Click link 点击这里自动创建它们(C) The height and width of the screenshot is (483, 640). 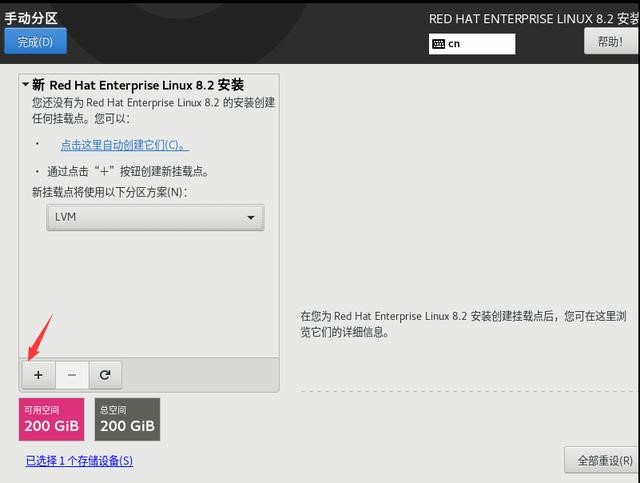[x=124, y=145]
